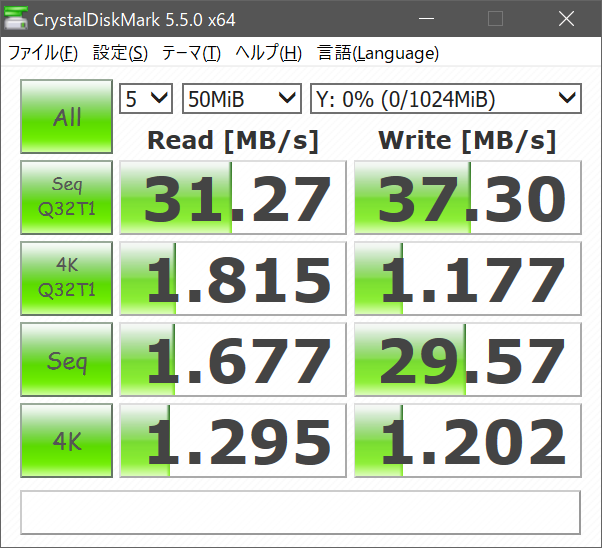
Task: Start the plain Seq benchmark
Action: click(66, 359)
